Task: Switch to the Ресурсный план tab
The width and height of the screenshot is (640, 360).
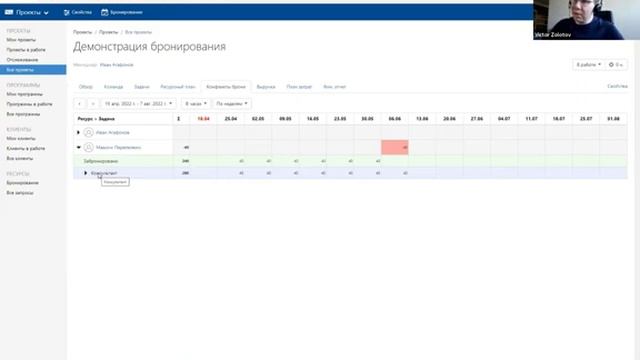Action: 178,87
